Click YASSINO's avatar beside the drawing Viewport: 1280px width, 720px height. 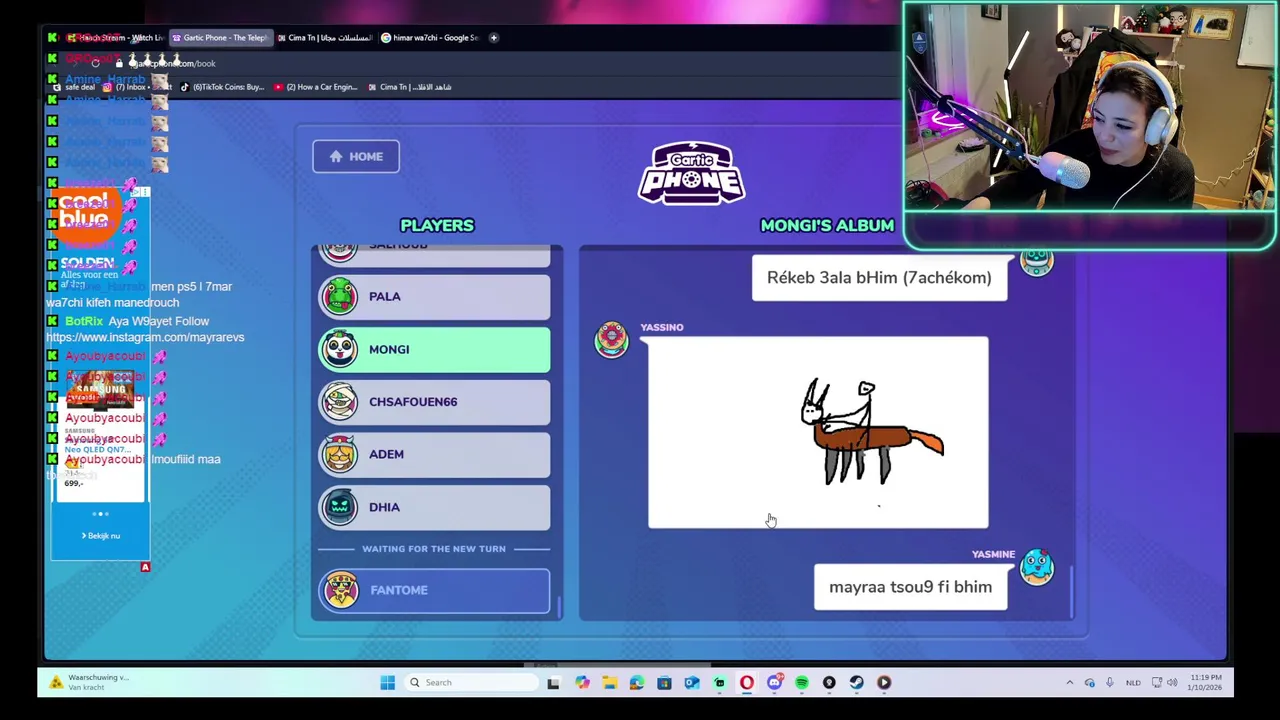(611, 339)
